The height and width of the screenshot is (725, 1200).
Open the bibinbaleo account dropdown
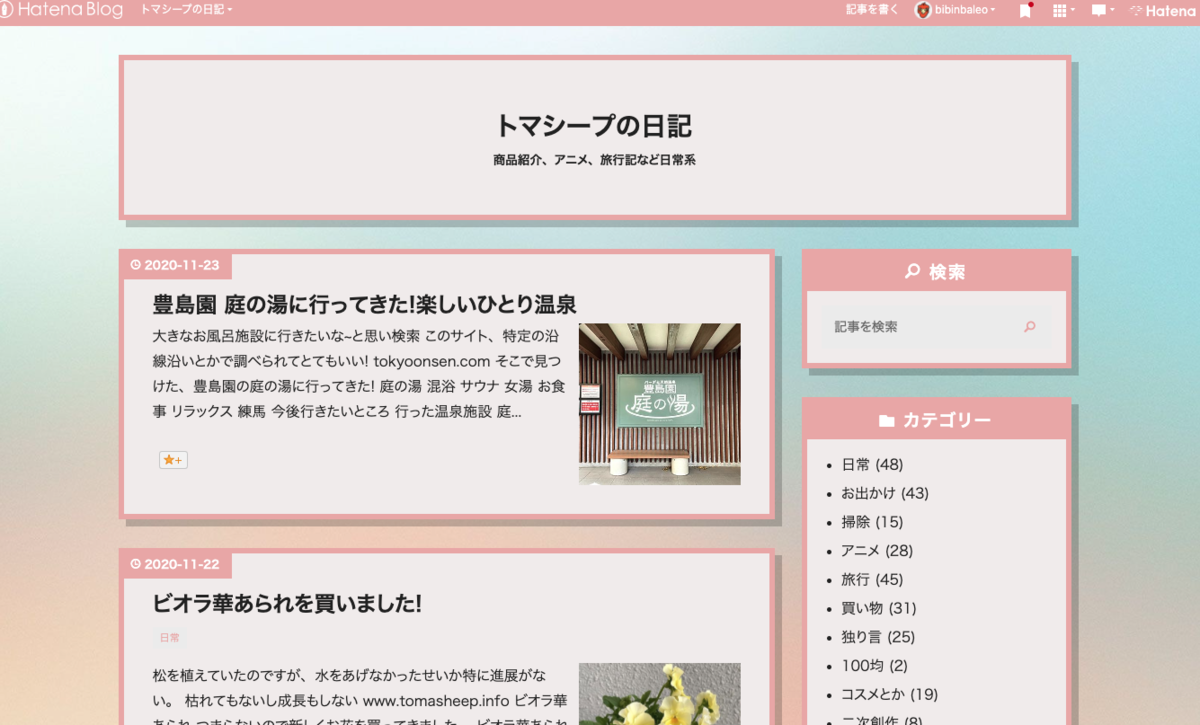pos(965,10)
